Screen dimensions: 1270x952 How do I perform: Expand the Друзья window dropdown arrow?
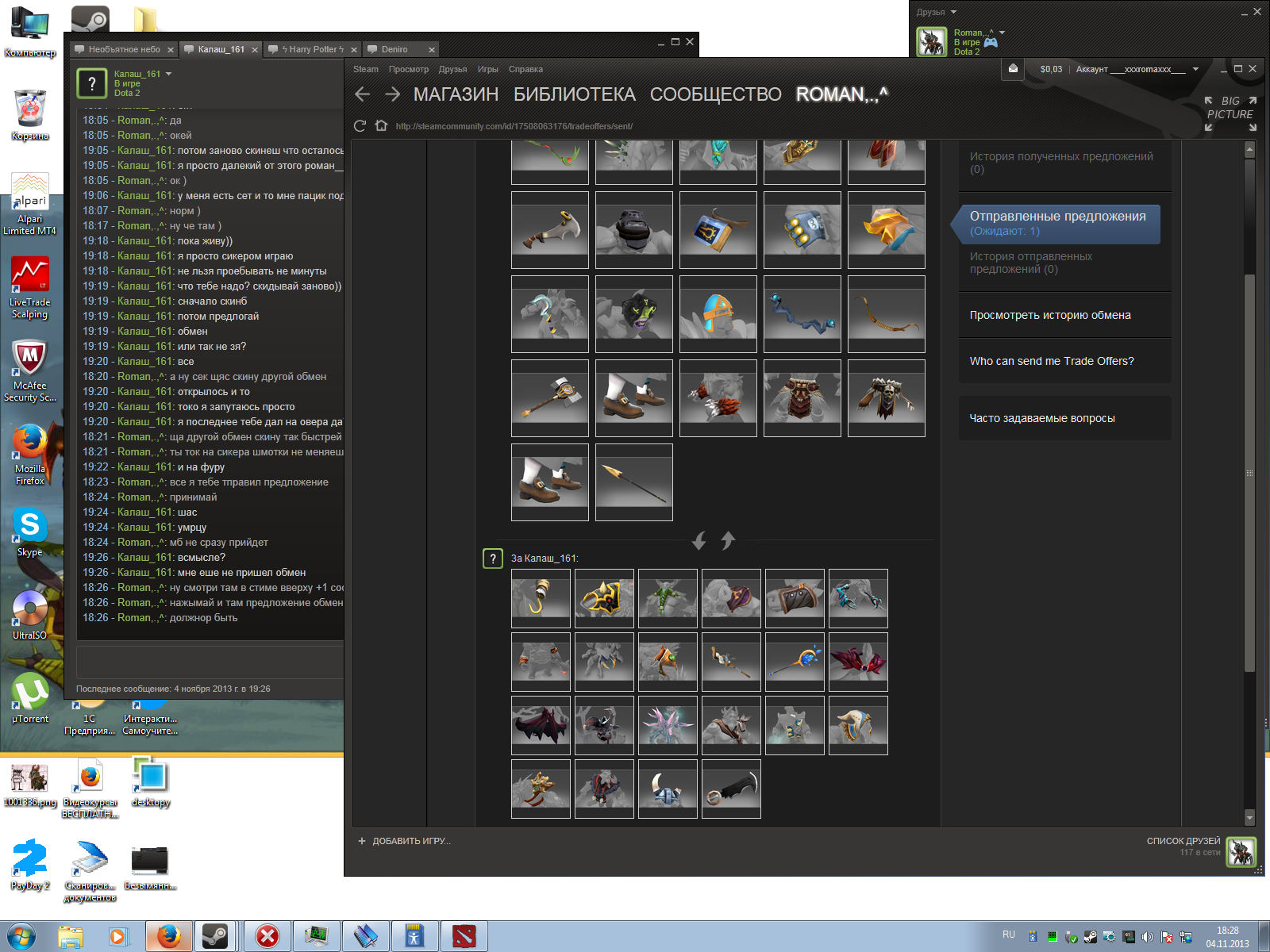953,12
